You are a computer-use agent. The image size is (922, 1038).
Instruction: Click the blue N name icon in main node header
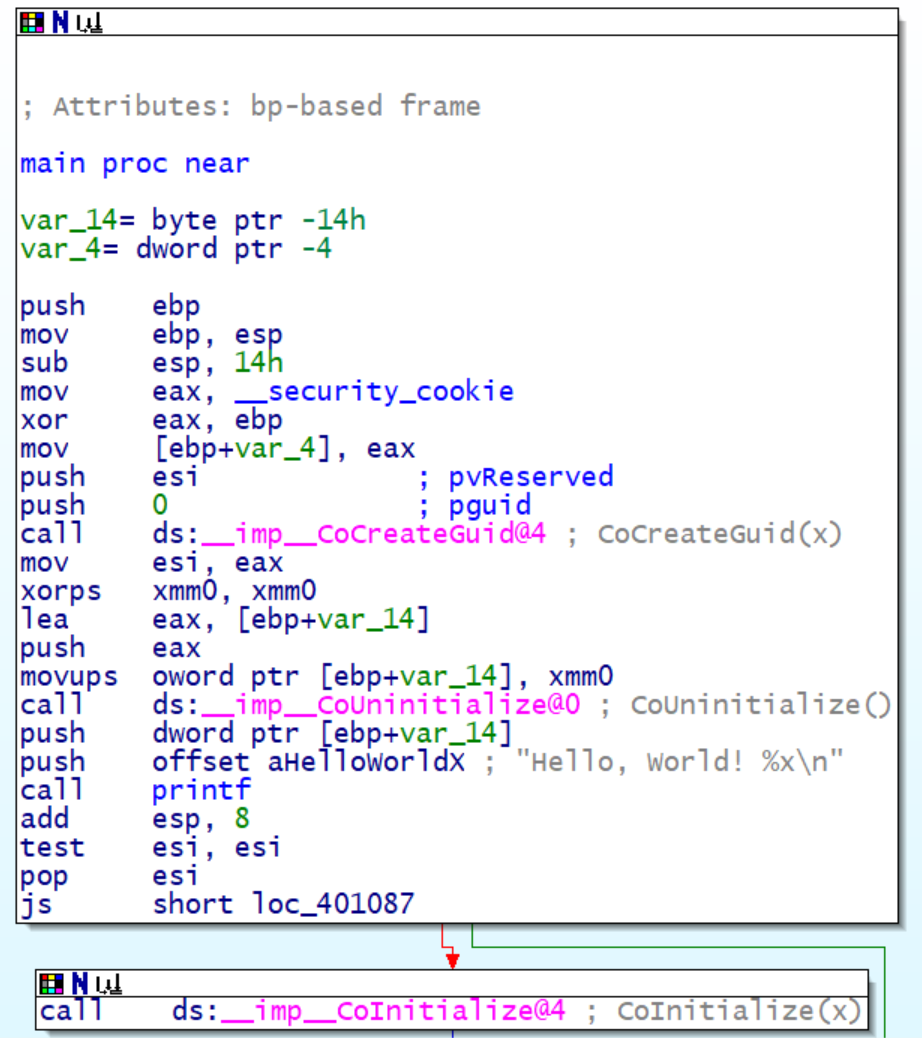pos(60,23)
